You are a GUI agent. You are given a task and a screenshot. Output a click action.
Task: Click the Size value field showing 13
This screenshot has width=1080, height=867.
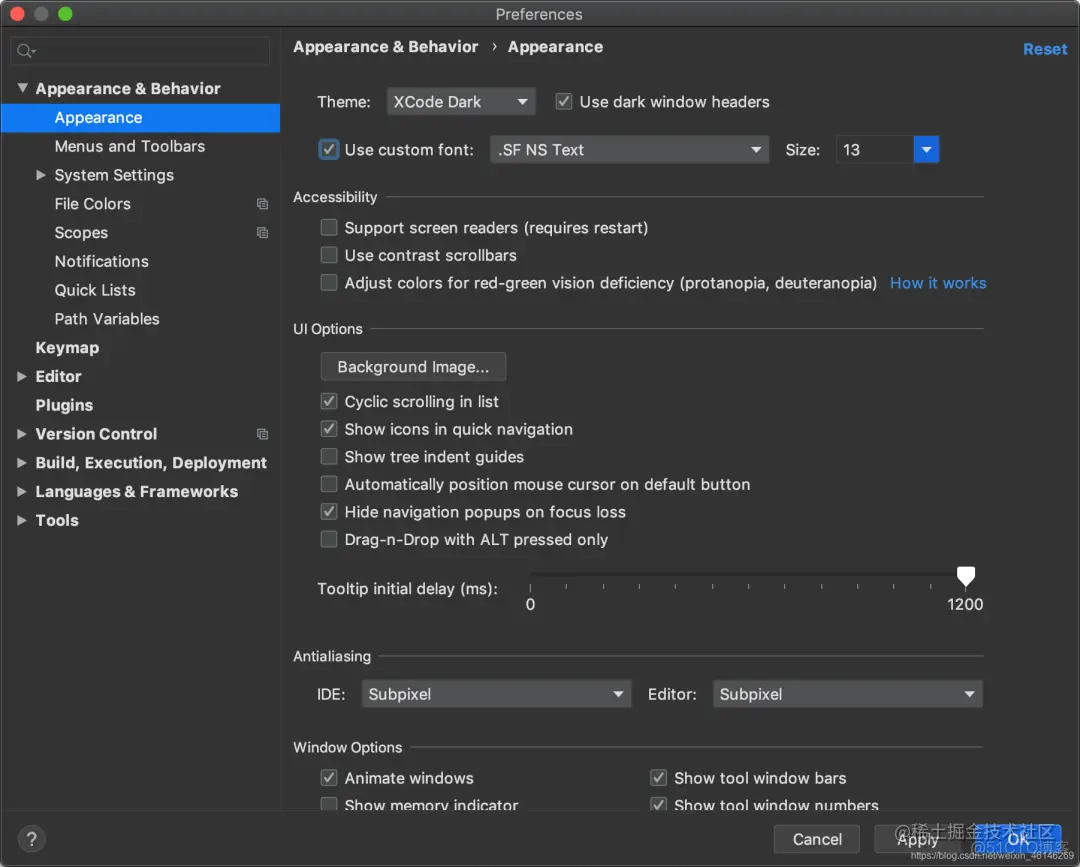click(x=875, y=149)
